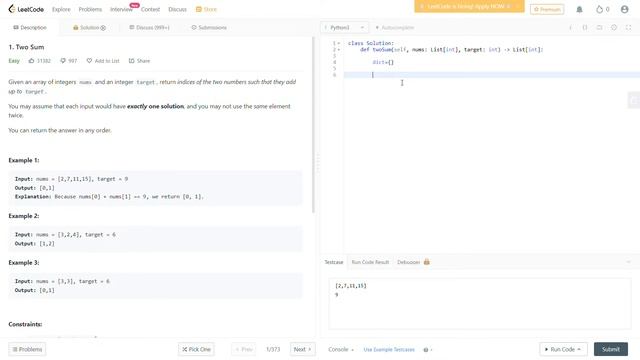Click Pick One random problem
Image resolution: width=640 pixels, height=360 pixels.
click(196, 349)
